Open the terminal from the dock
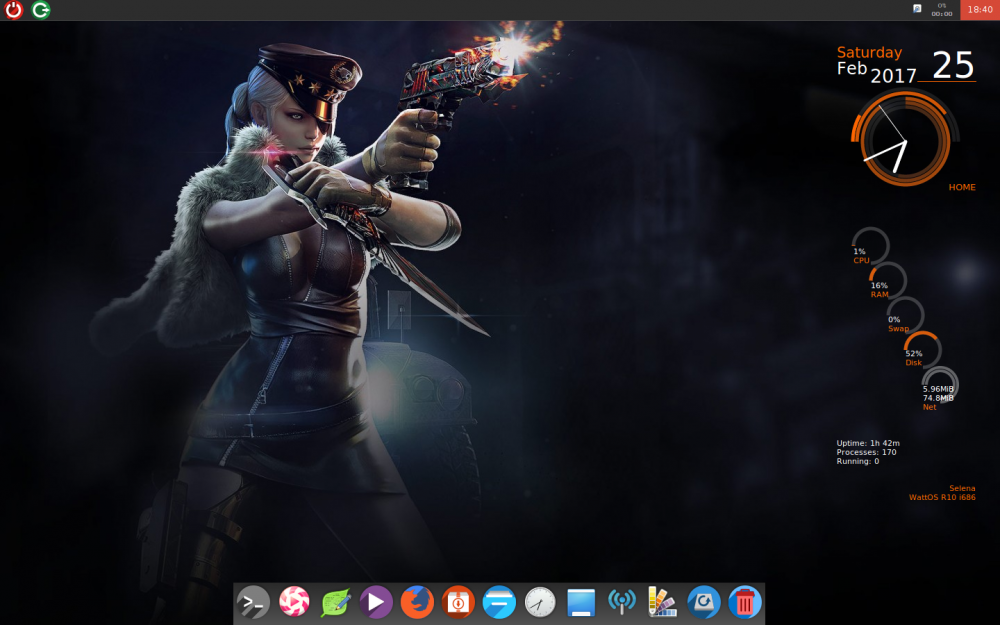Image resolution: width=1000 pixels, height=625 pixels. (253, 602)
